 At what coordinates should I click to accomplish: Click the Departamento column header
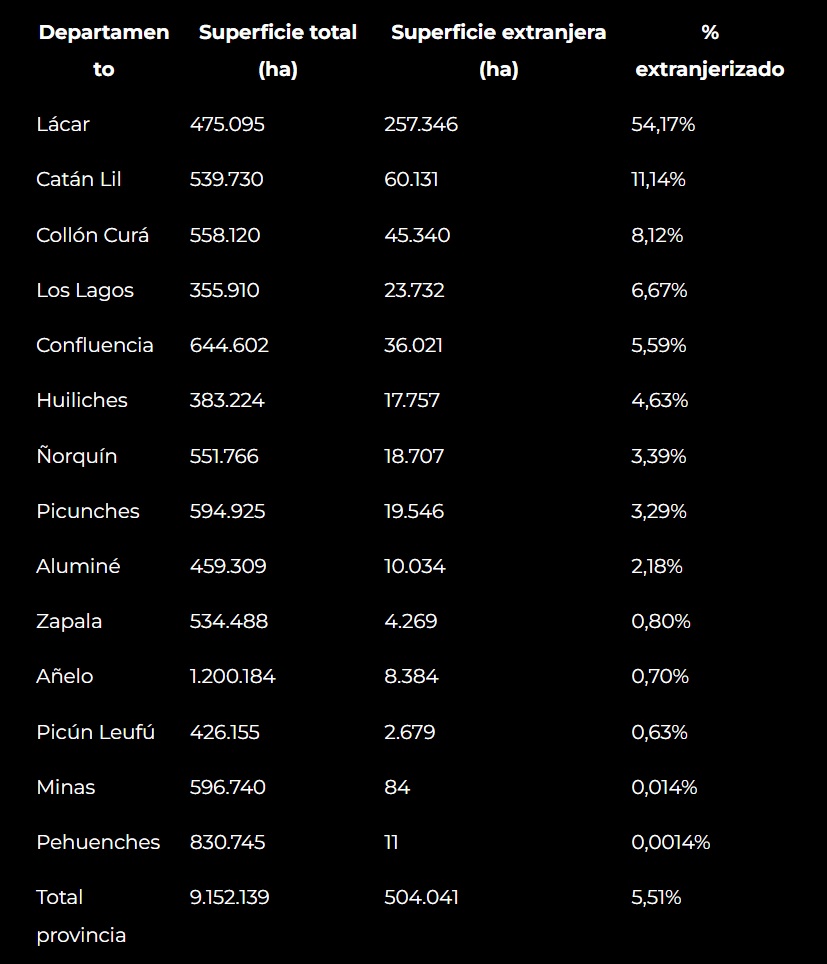103,50
